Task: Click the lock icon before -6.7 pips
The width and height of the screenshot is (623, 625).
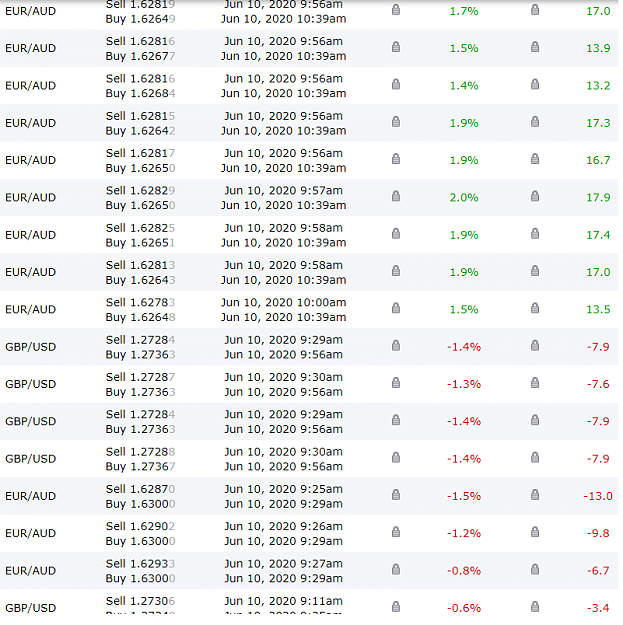Action: click(535, 569)
